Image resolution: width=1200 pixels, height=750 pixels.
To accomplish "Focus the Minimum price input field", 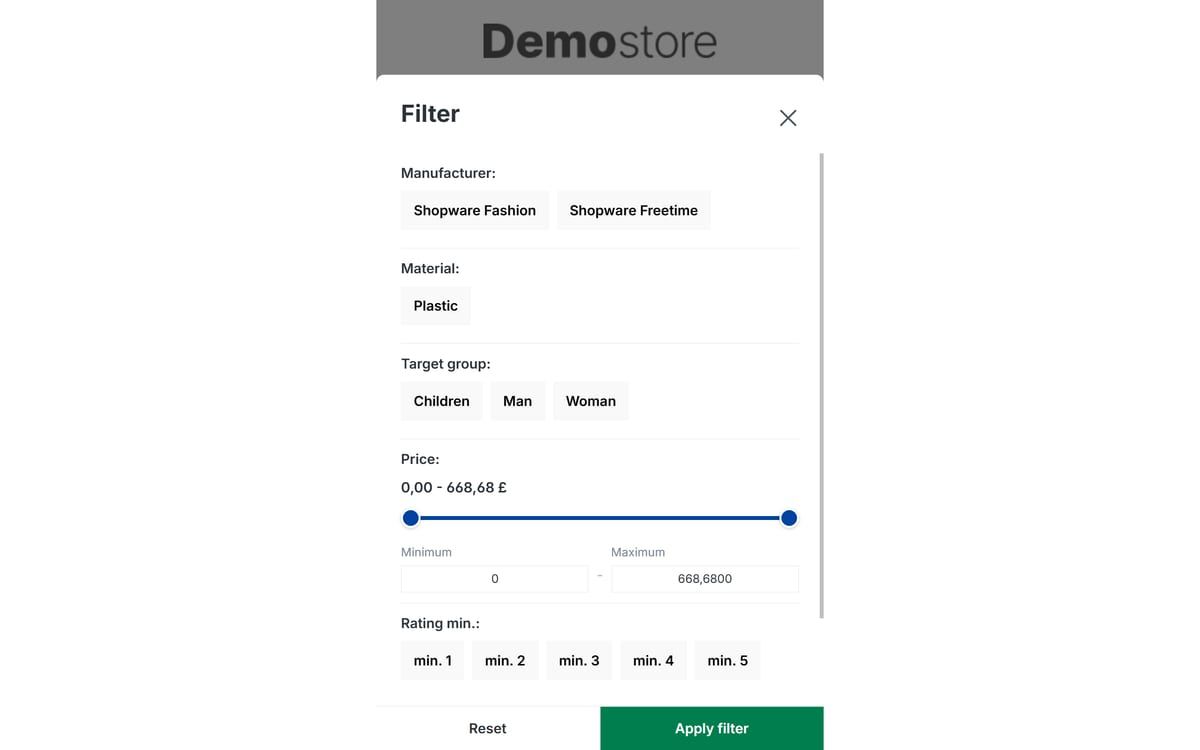I will tap(495, 579).
